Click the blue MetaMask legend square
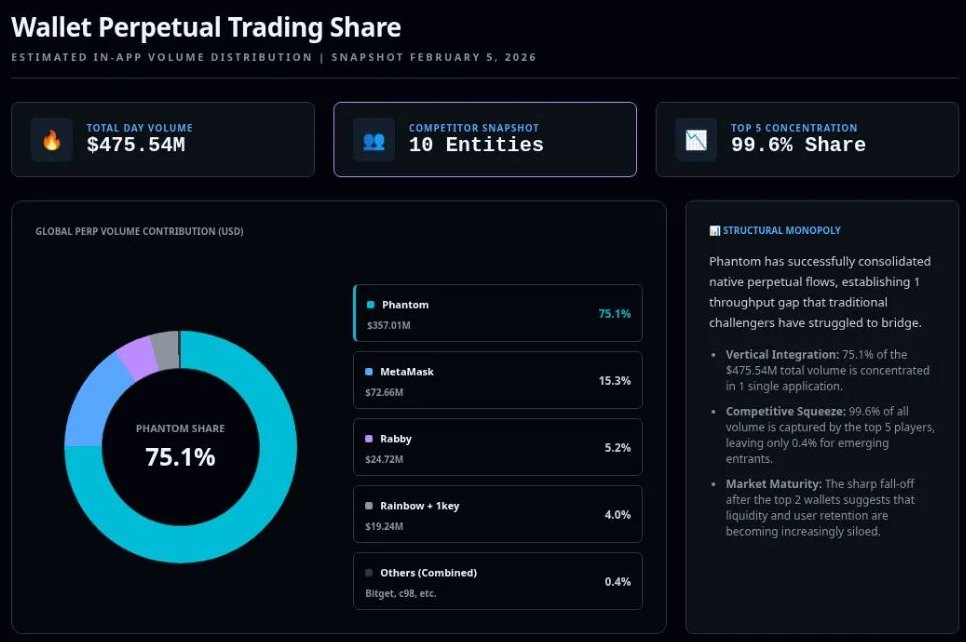 click(369, 372)
